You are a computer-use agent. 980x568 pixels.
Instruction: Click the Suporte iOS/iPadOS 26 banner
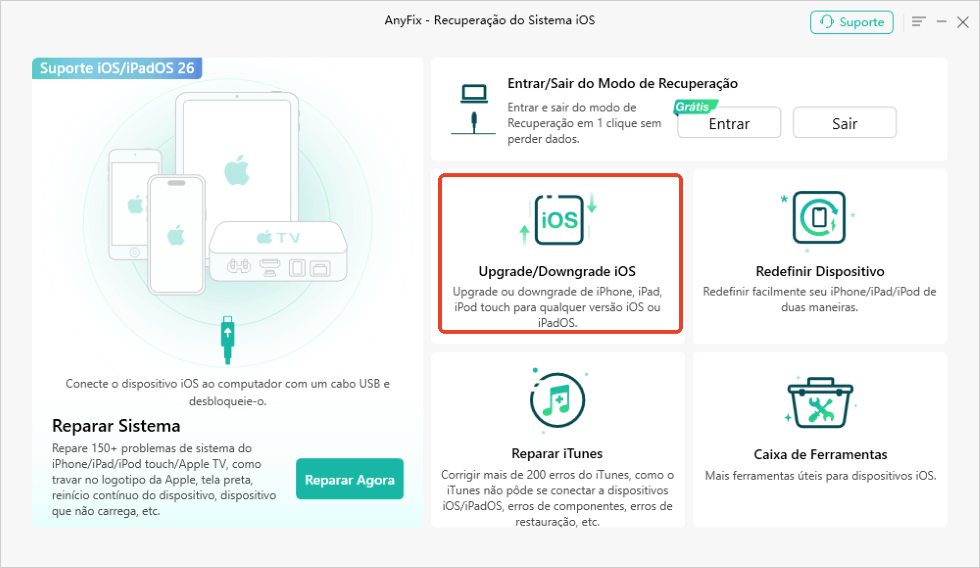tap(117, 68)
